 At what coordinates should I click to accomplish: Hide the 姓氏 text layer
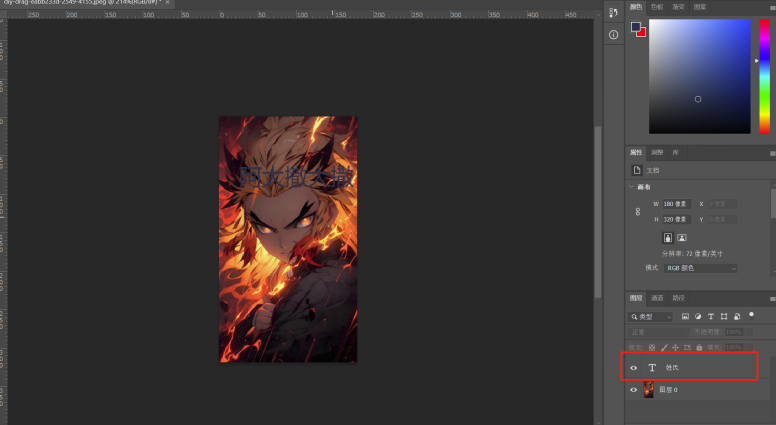633,368
